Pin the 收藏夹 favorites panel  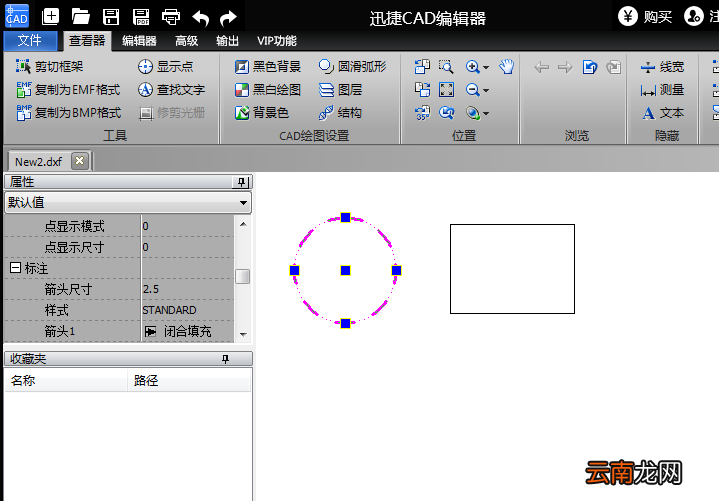coord(225,359)
